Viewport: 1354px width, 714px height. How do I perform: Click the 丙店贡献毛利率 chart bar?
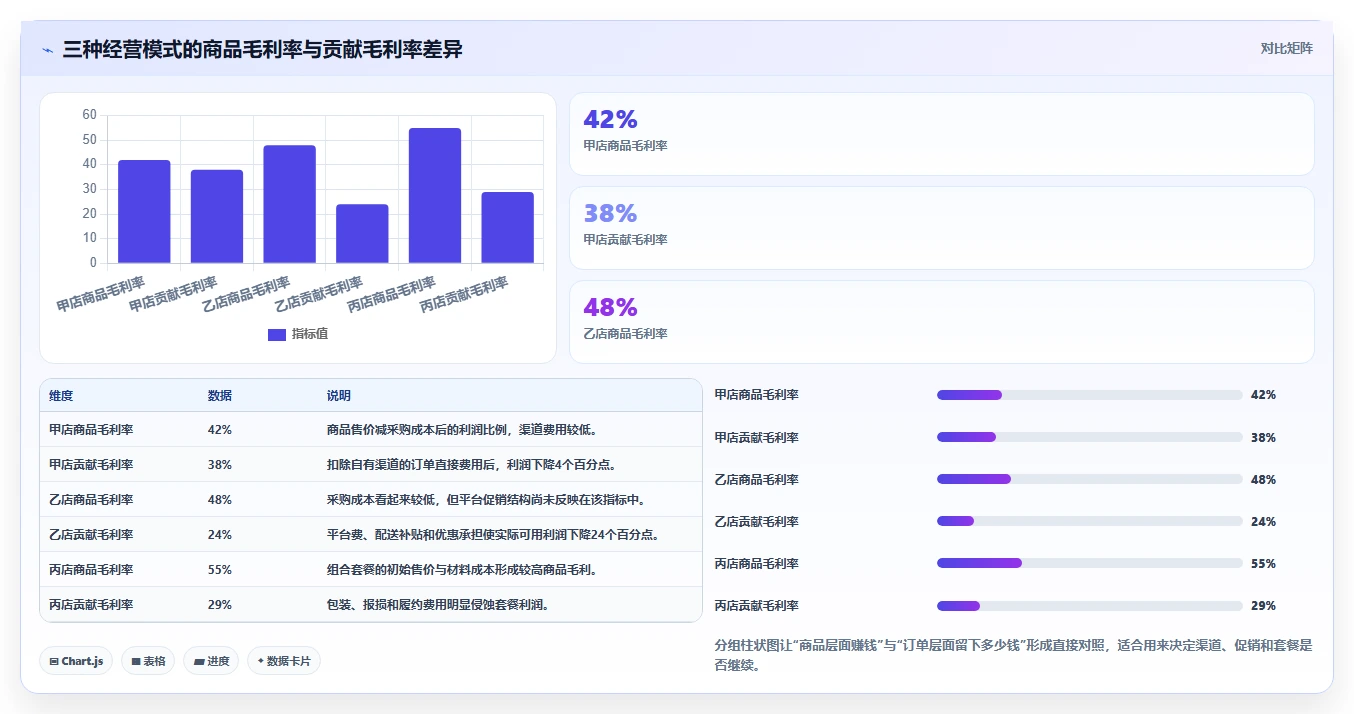(x=508, y=227)
